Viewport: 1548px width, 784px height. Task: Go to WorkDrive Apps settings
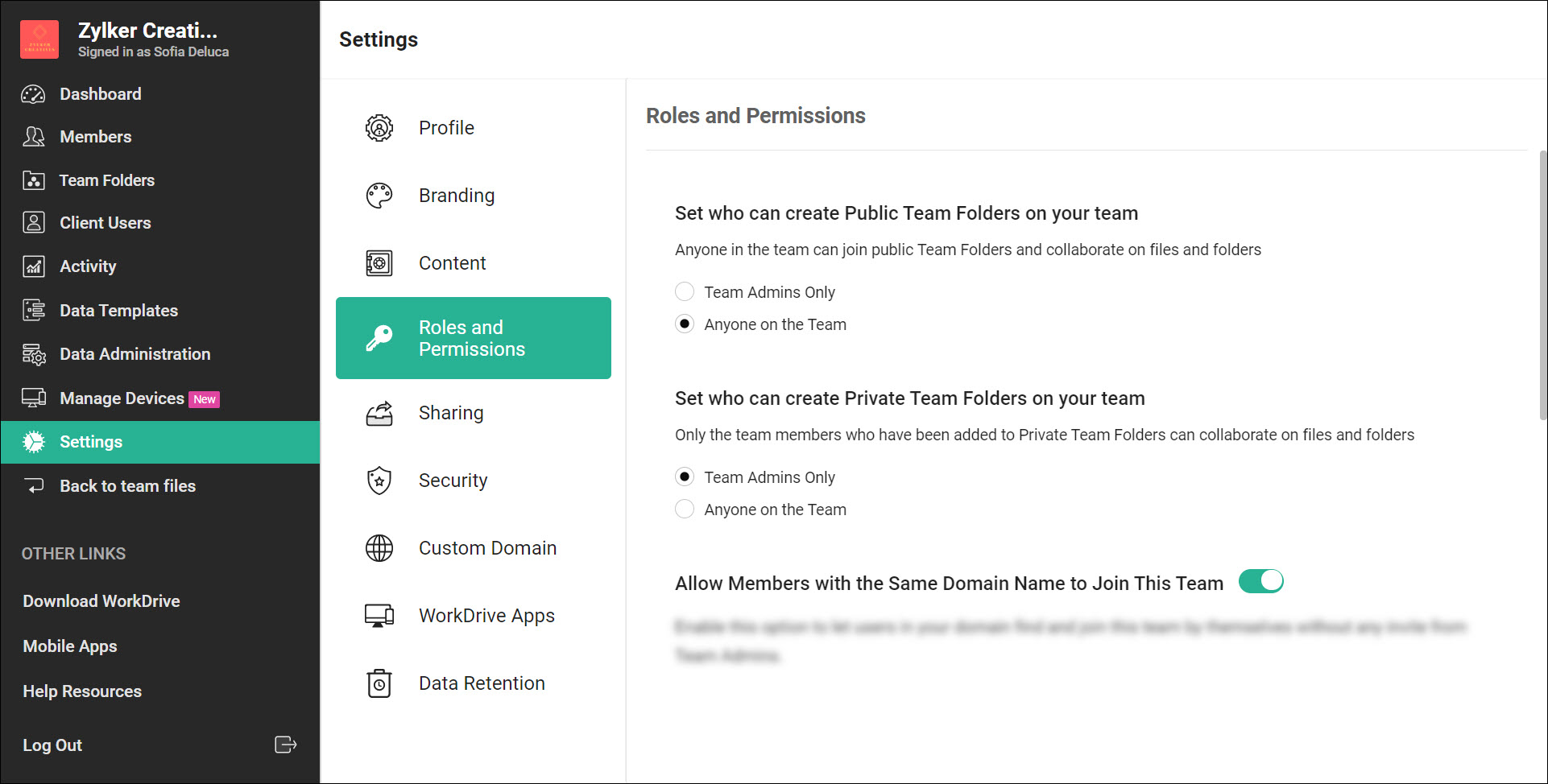[486, 616]
